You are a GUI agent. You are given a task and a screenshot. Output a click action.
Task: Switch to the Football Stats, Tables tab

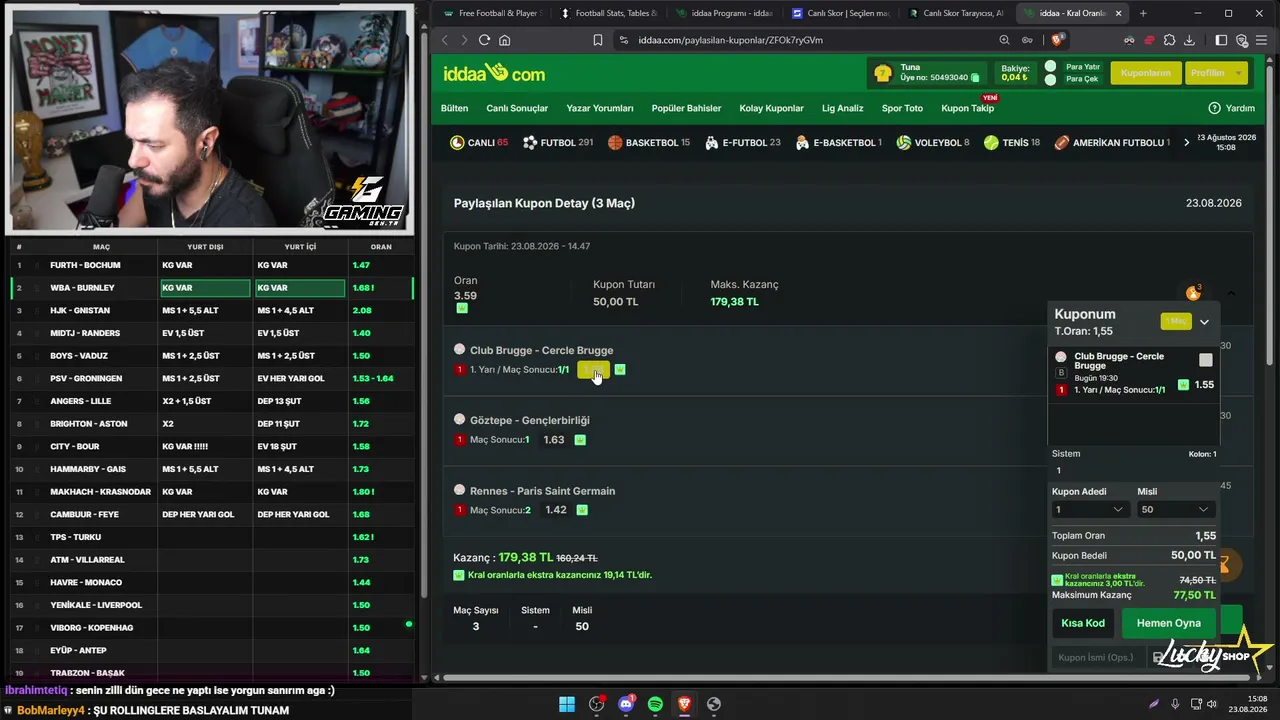608,13
